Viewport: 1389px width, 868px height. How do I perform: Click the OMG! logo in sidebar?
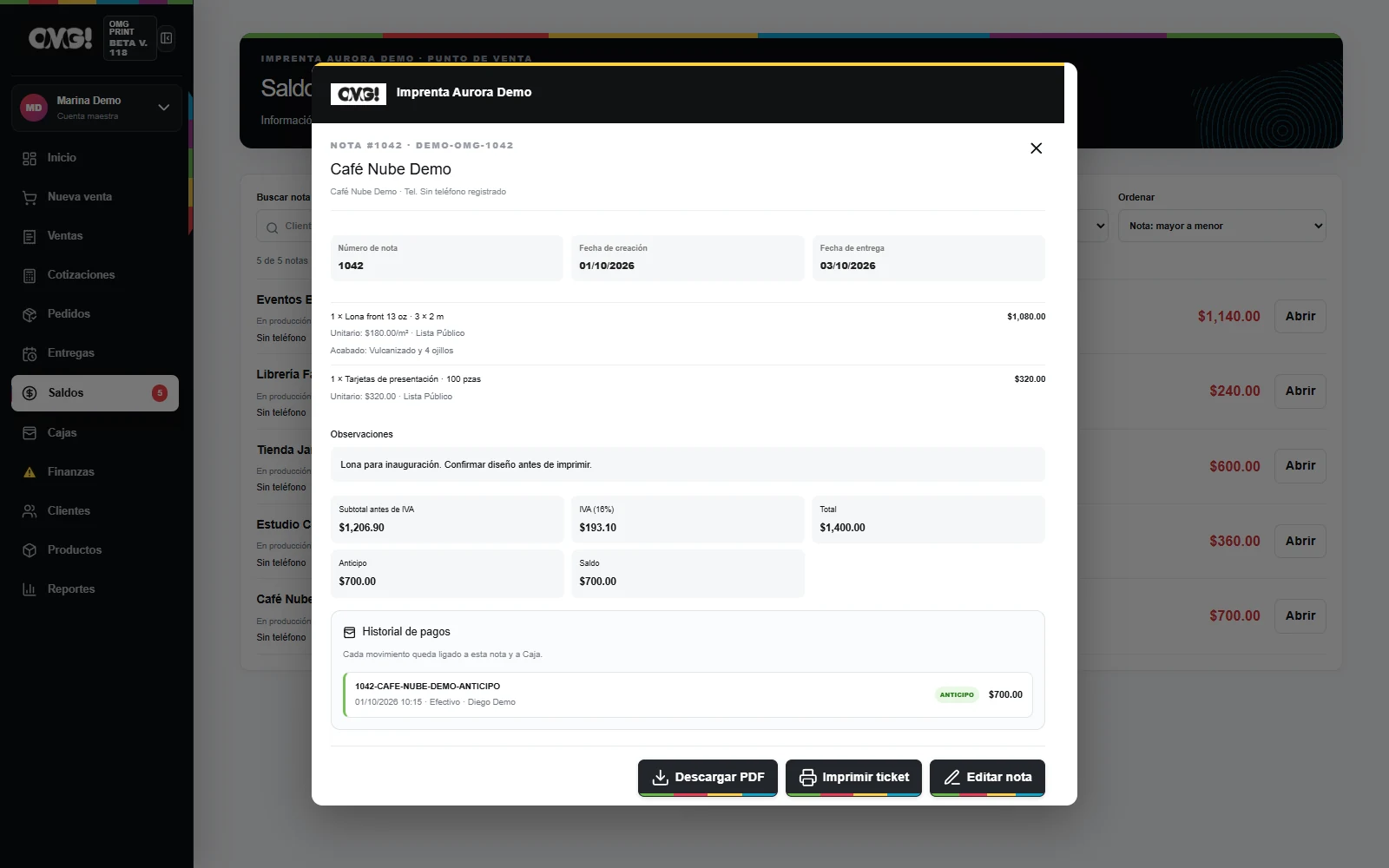(x=60, y=38)
